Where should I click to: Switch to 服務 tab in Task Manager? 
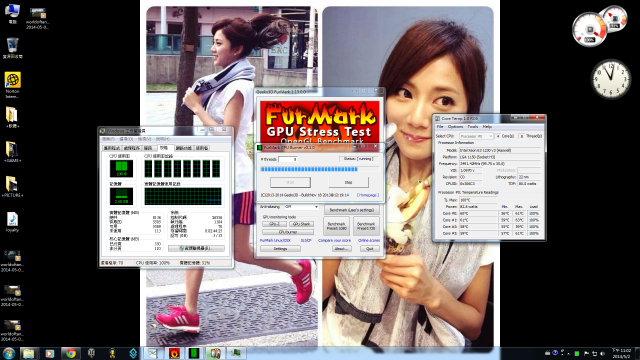point(149,148)
